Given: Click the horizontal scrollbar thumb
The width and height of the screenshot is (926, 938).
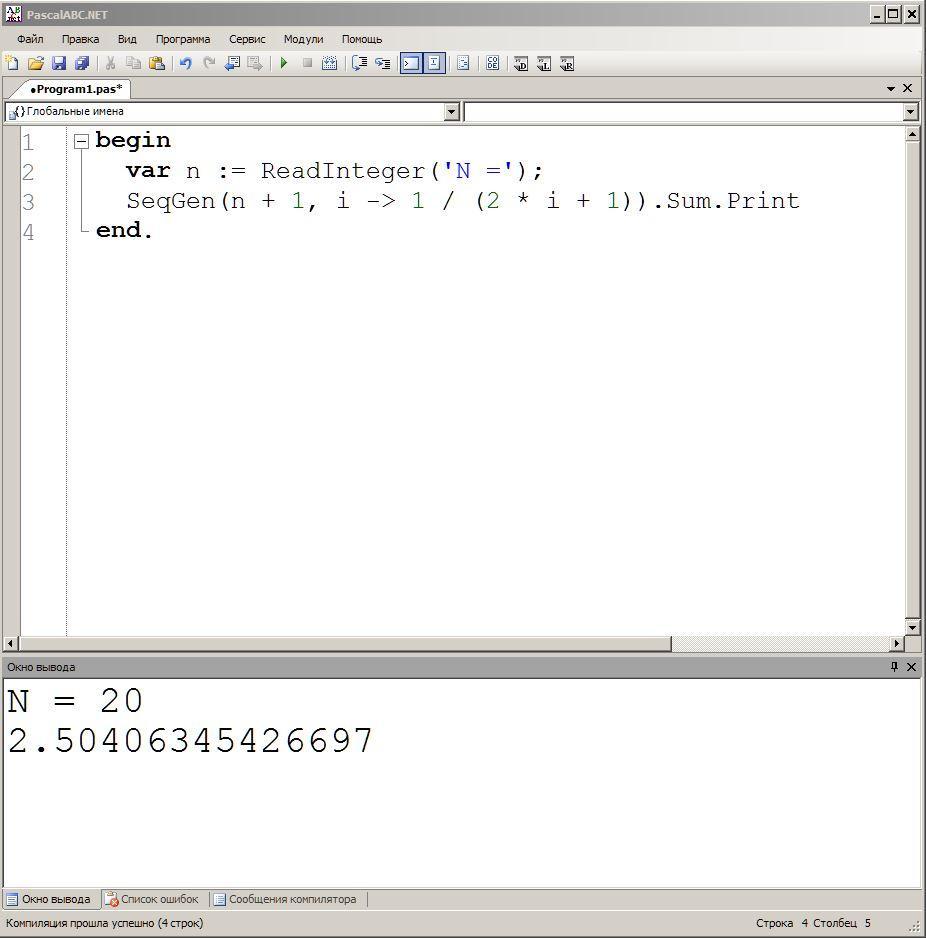Looking at the screenshot, I should [345, 644].
